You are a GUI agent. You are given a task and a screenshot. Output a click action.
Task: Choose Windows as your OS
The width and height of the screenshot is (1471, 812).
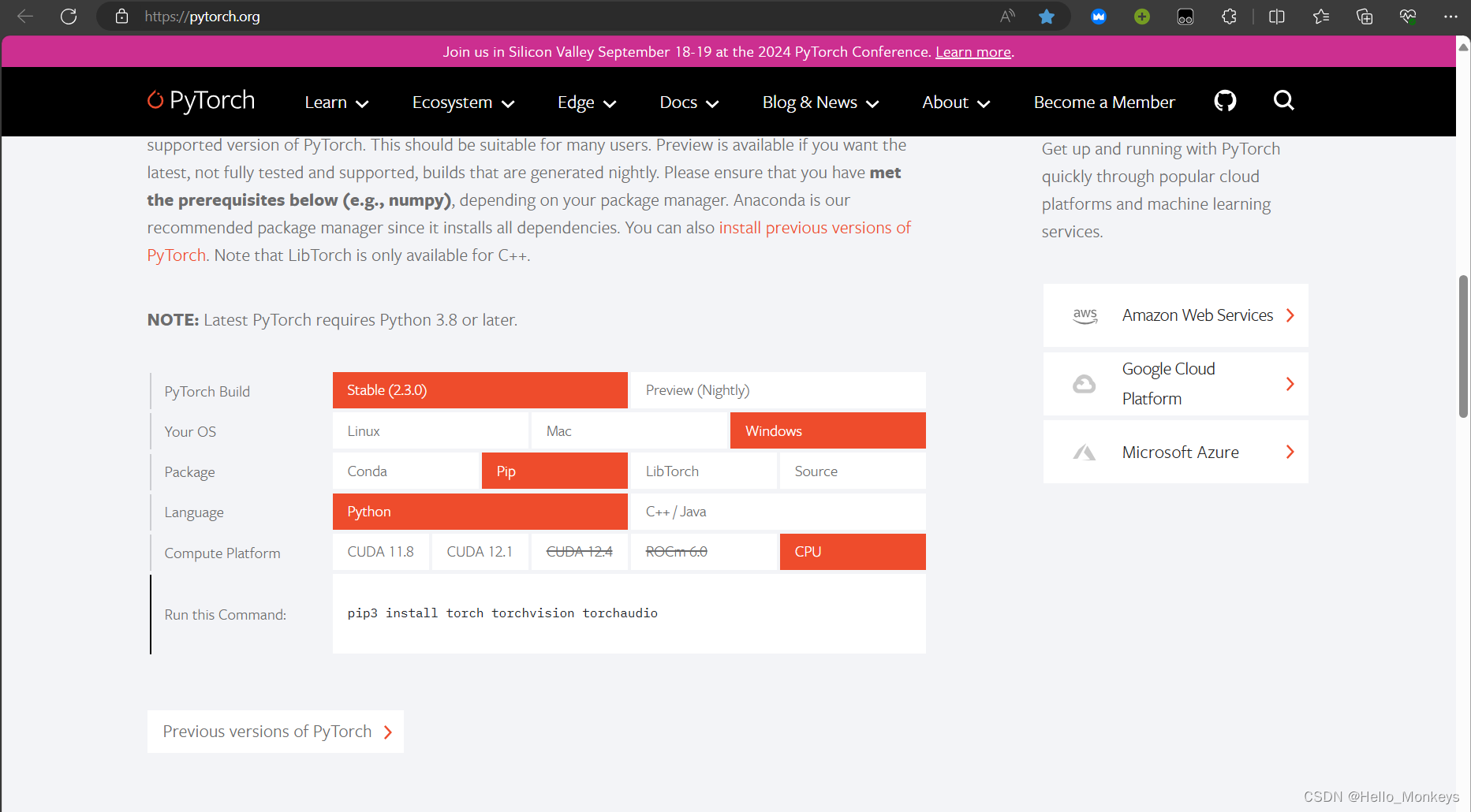[x=828, y=430]
